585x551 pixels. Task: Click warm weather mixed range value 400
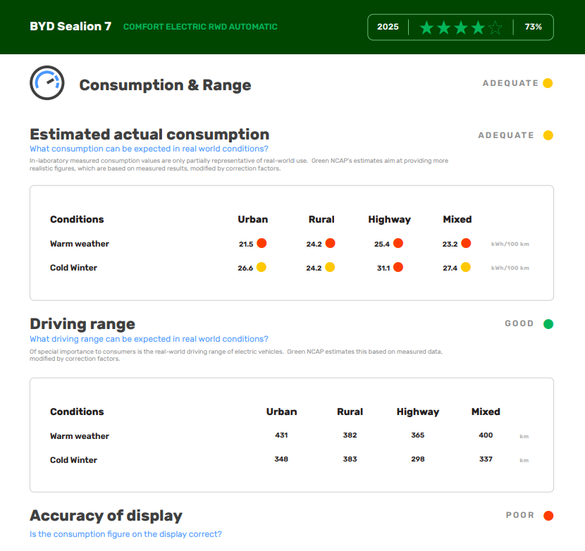click(486, 435)
